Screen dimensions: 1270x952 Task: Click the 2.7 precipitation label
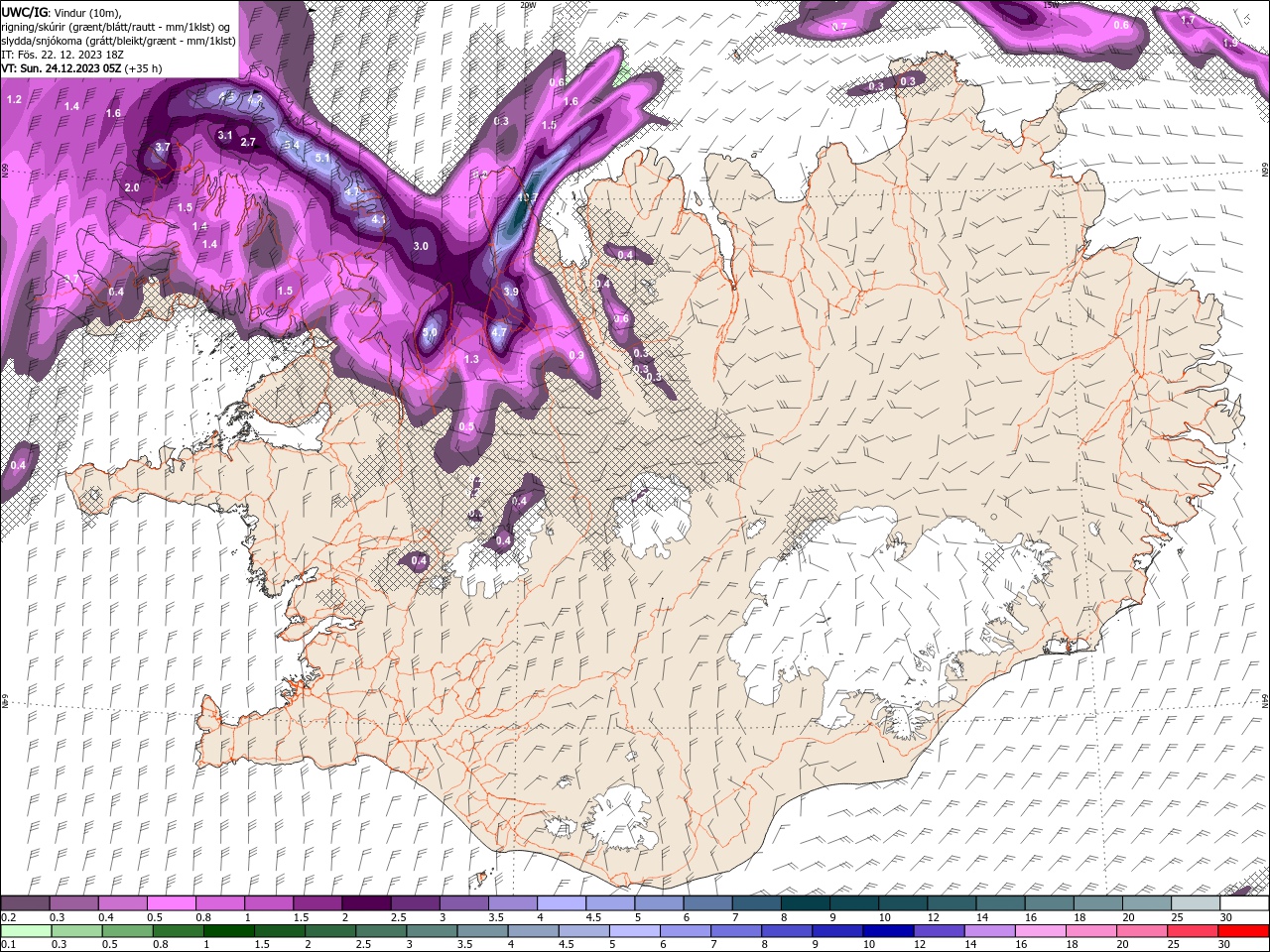click(248, 143)
